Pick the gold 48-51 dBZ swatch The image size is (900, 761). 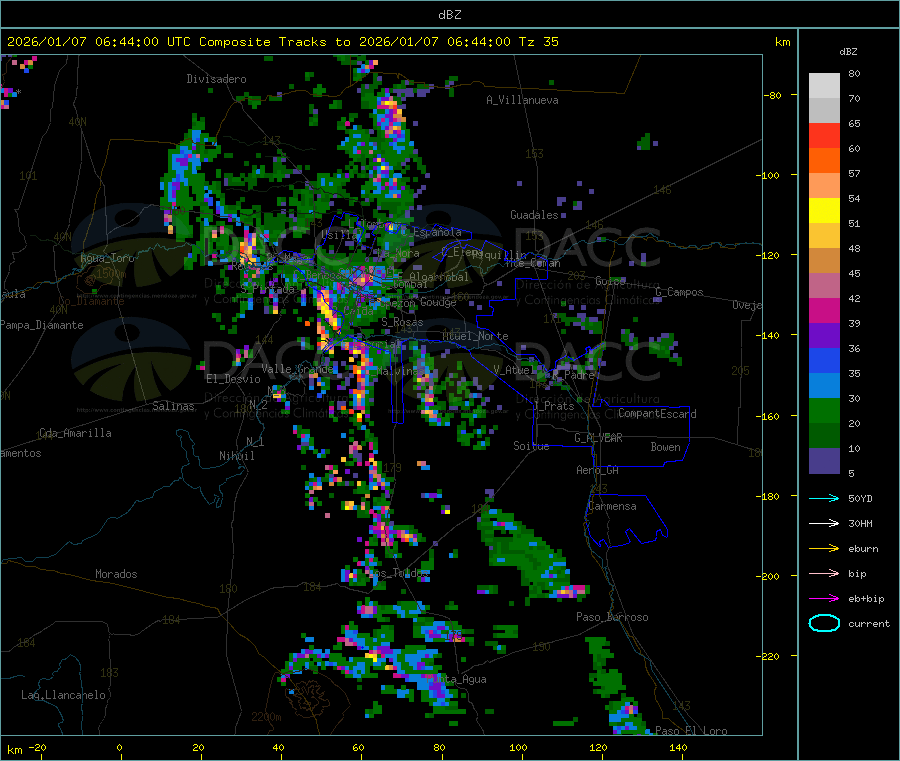(824, 236)
